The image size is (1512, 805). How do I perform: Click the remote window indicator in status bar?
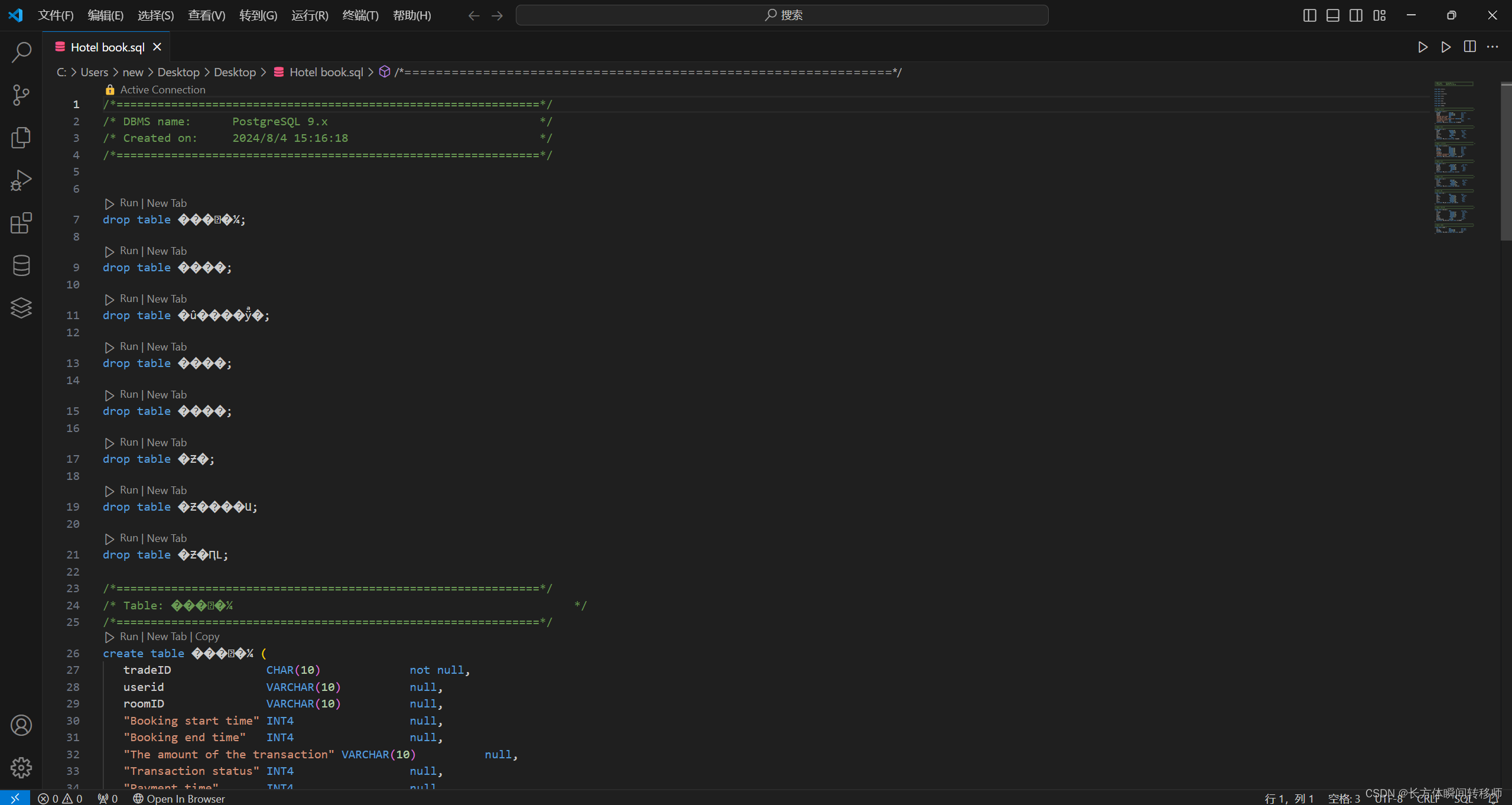[x=15, y=798]
